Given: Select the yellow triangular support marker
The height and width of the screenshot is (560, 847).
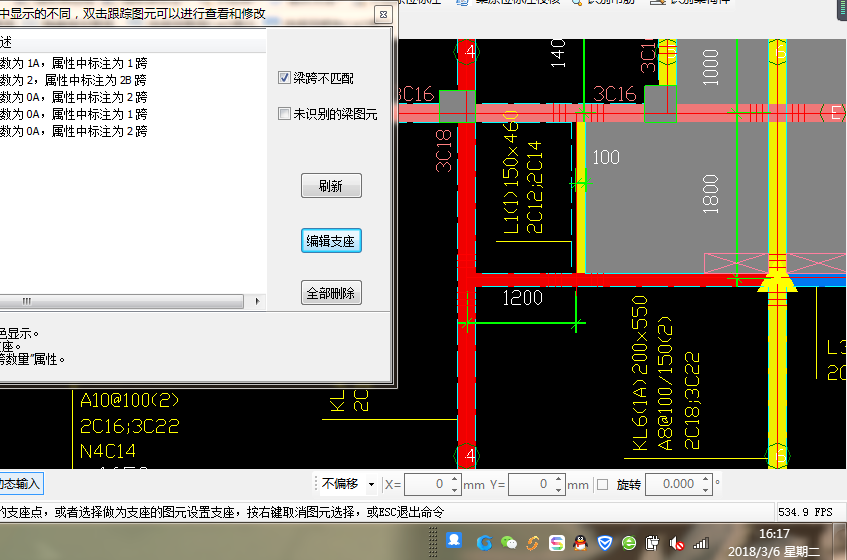Looking at the screenshot, I should [x=777, y=282].
